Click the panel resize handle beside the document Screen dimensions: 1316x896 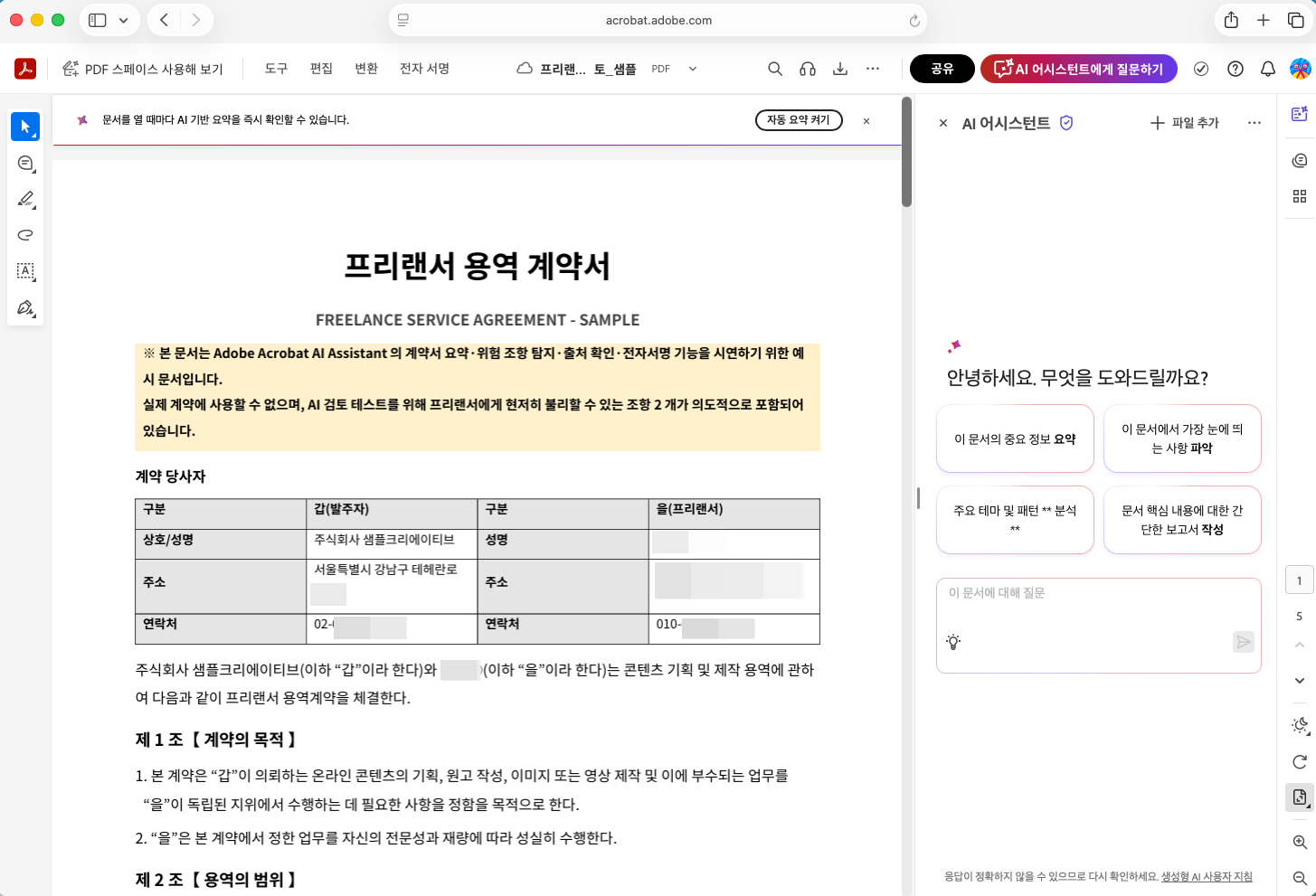(918, 497)
